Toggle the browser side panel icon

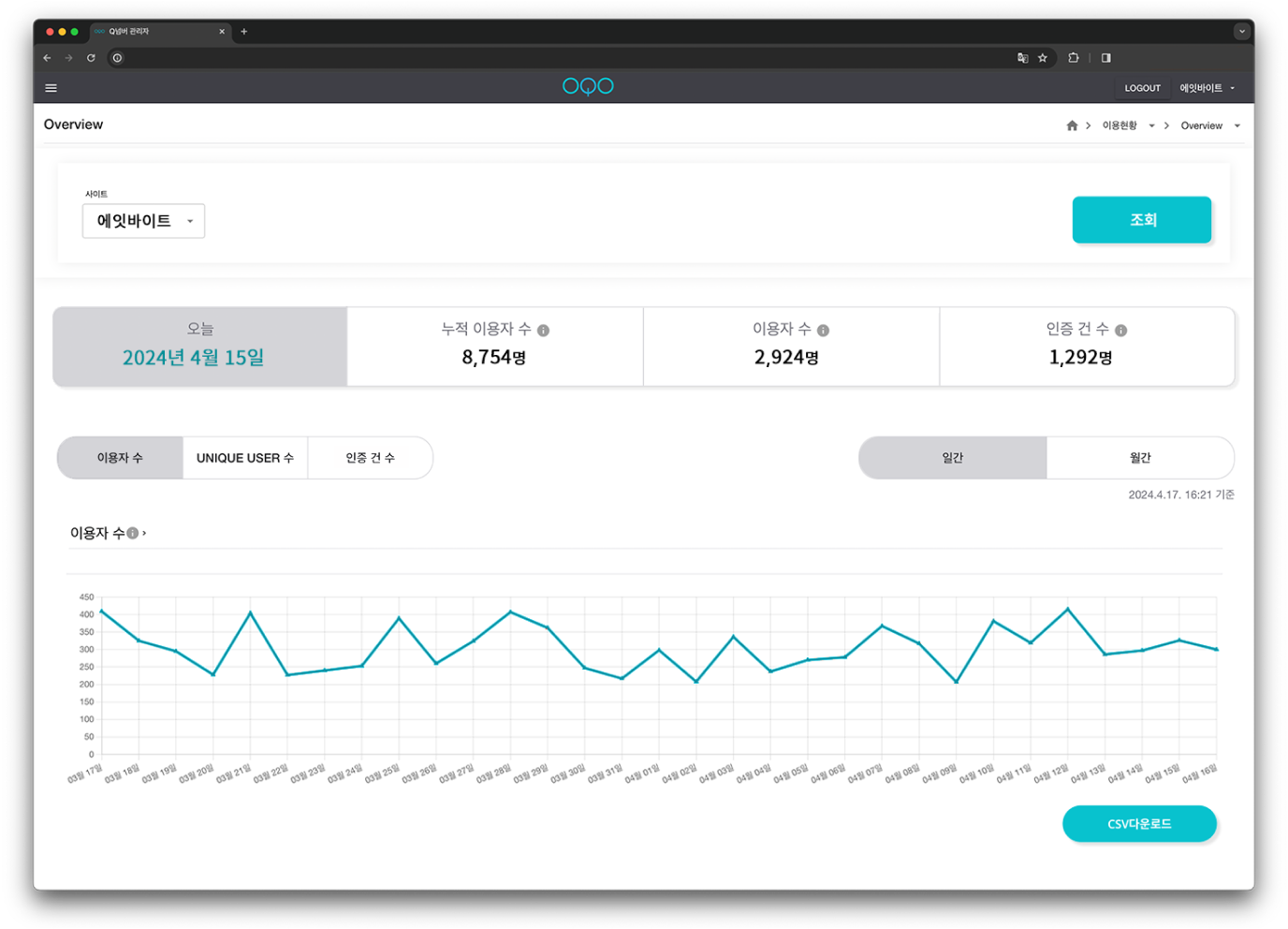(1105, 58)
